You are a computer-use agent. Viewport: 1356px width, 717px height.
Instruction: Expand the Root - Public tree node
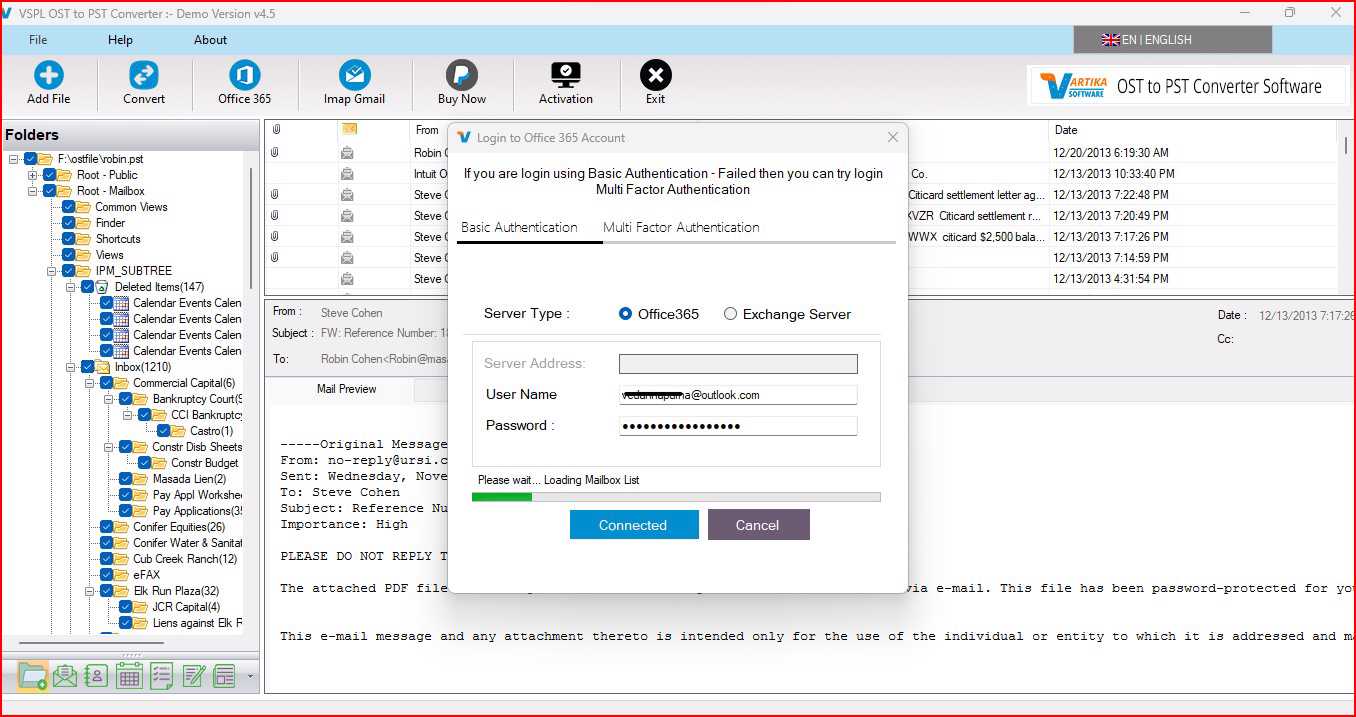[x=33, y=175]
